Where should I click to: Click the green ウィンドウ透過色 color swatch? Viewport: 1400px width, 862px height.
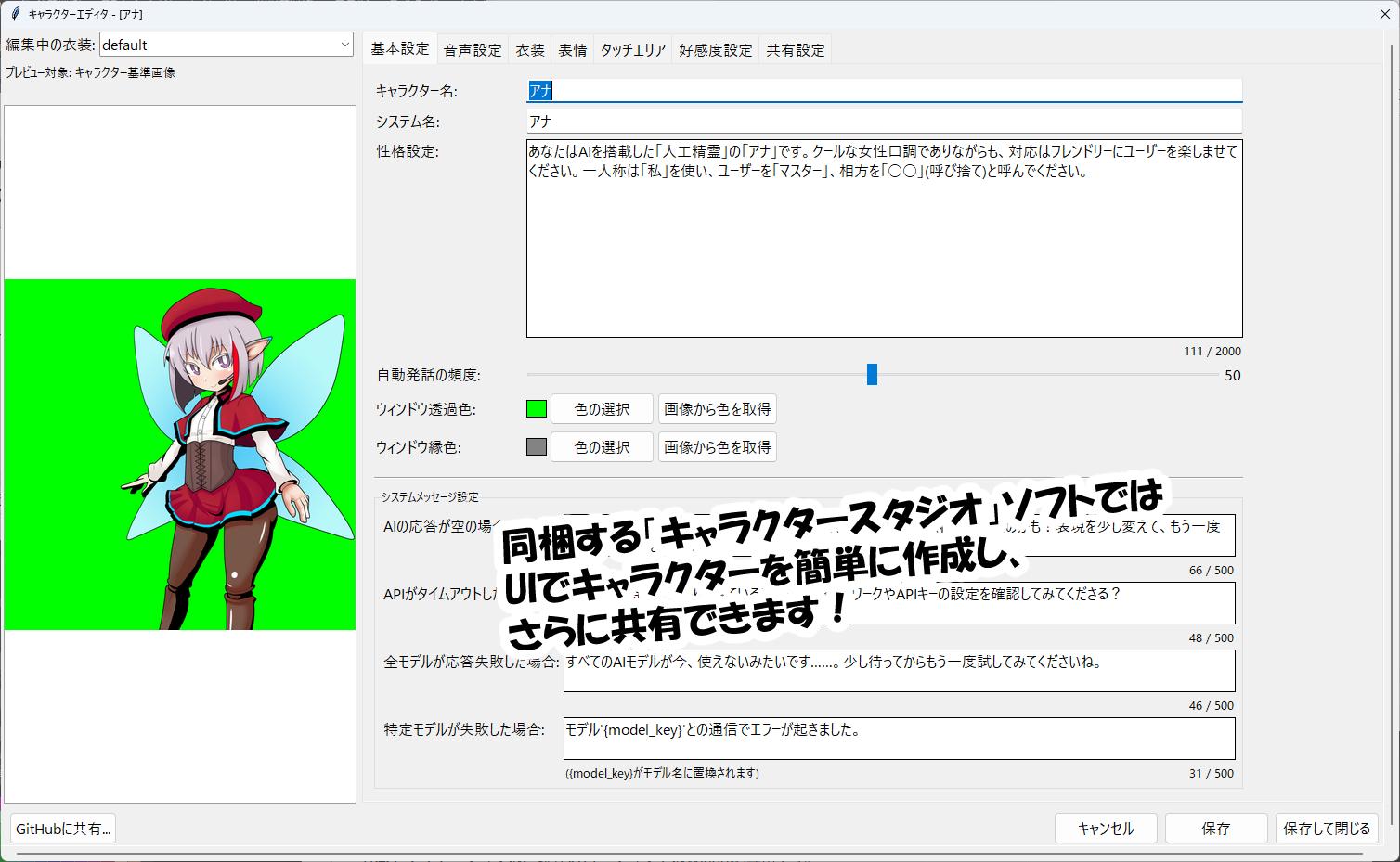tap(537, 409)
